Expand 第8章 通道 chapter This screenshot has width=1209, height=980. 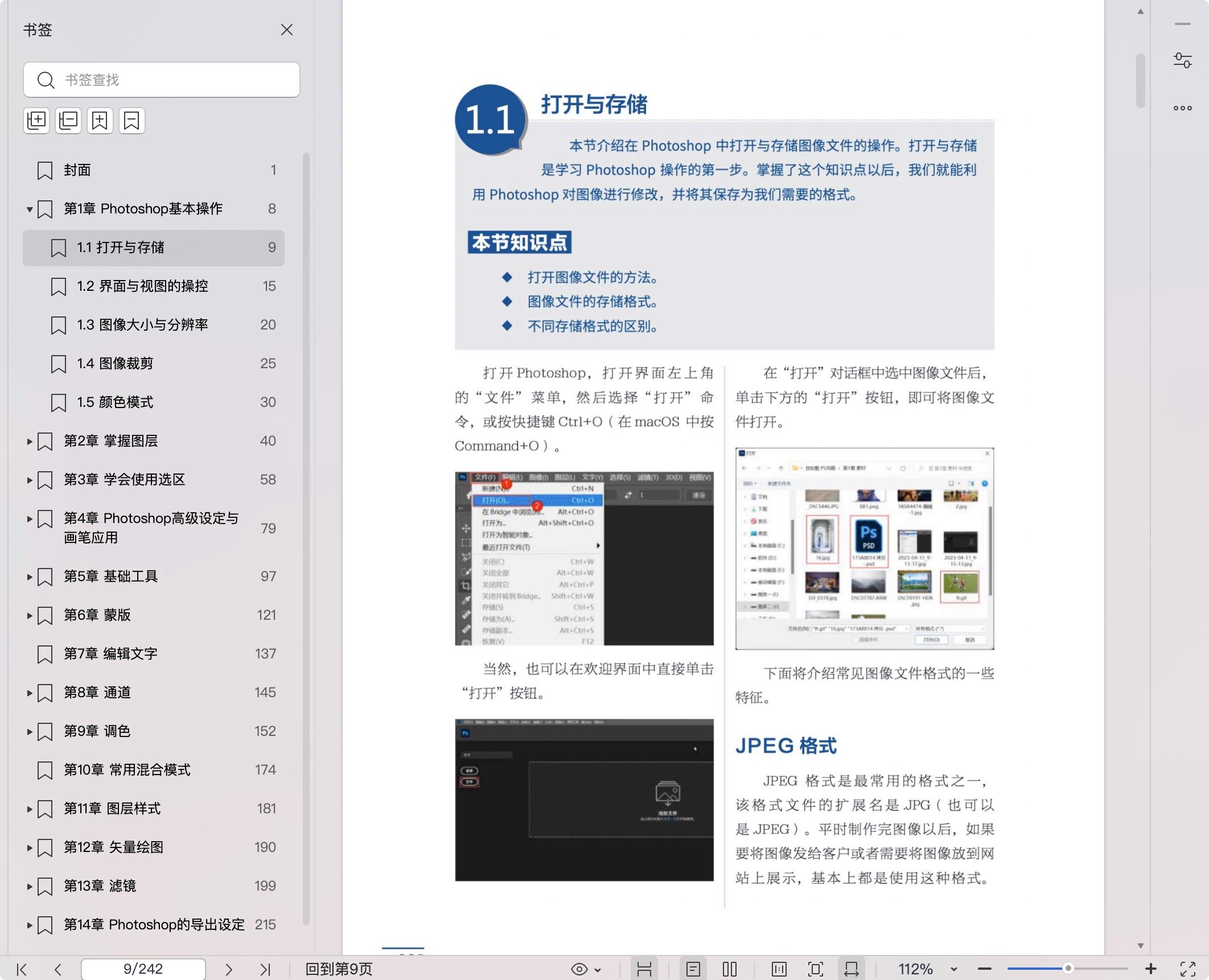pos(30,693)
